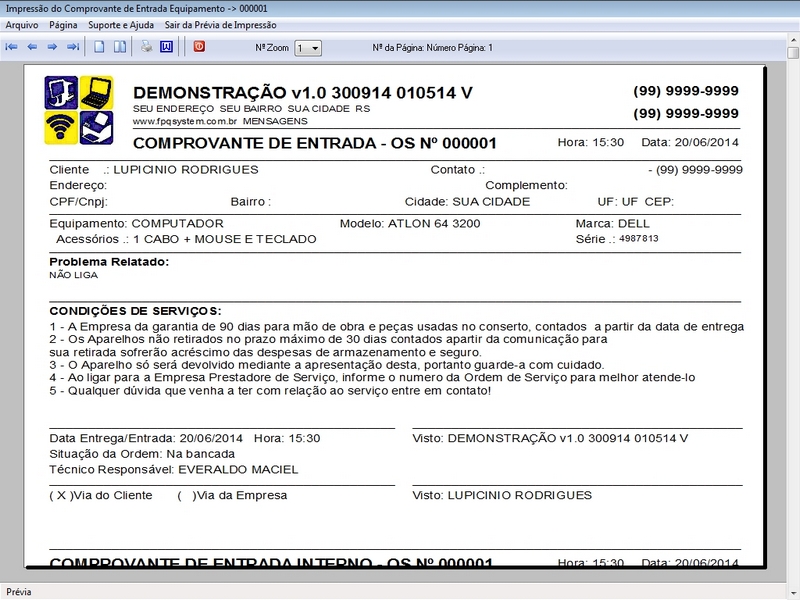Open the Arquivo menu
Image resolution: width=800 pixels, height=600 pixels.
pyautogui.click(x=22, y=25)
